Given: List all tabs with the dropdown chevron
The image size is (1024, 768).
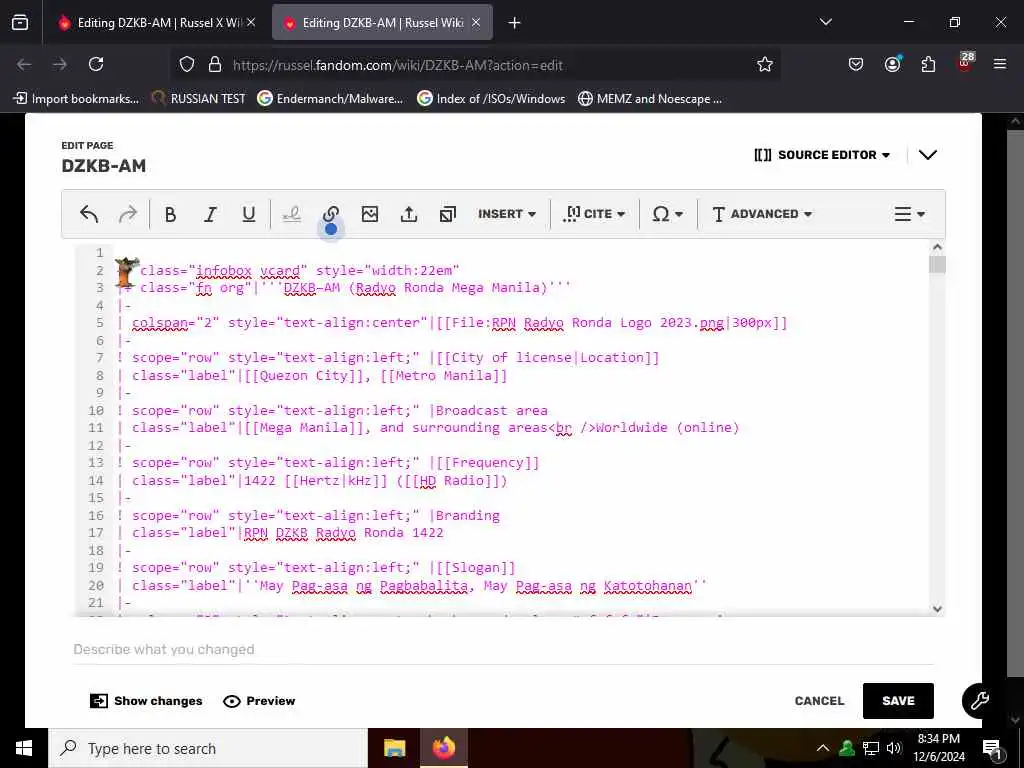Looking at the screenshot, I should click(x=825, y=23).
